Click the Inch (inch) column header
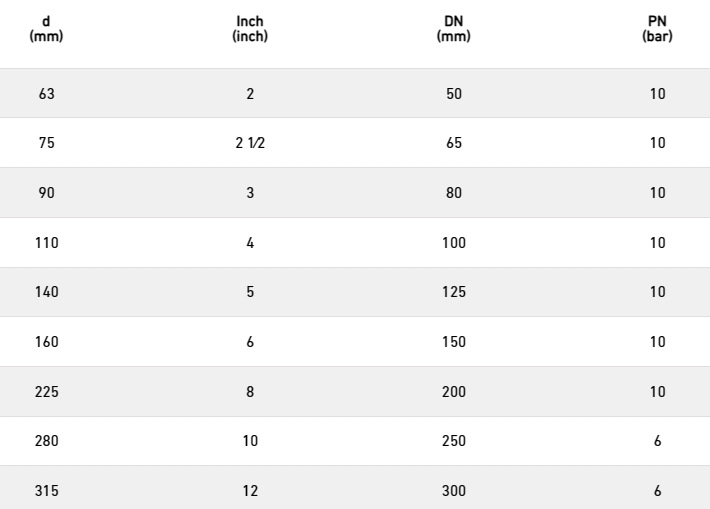710x509 pixels. [250, 29]
